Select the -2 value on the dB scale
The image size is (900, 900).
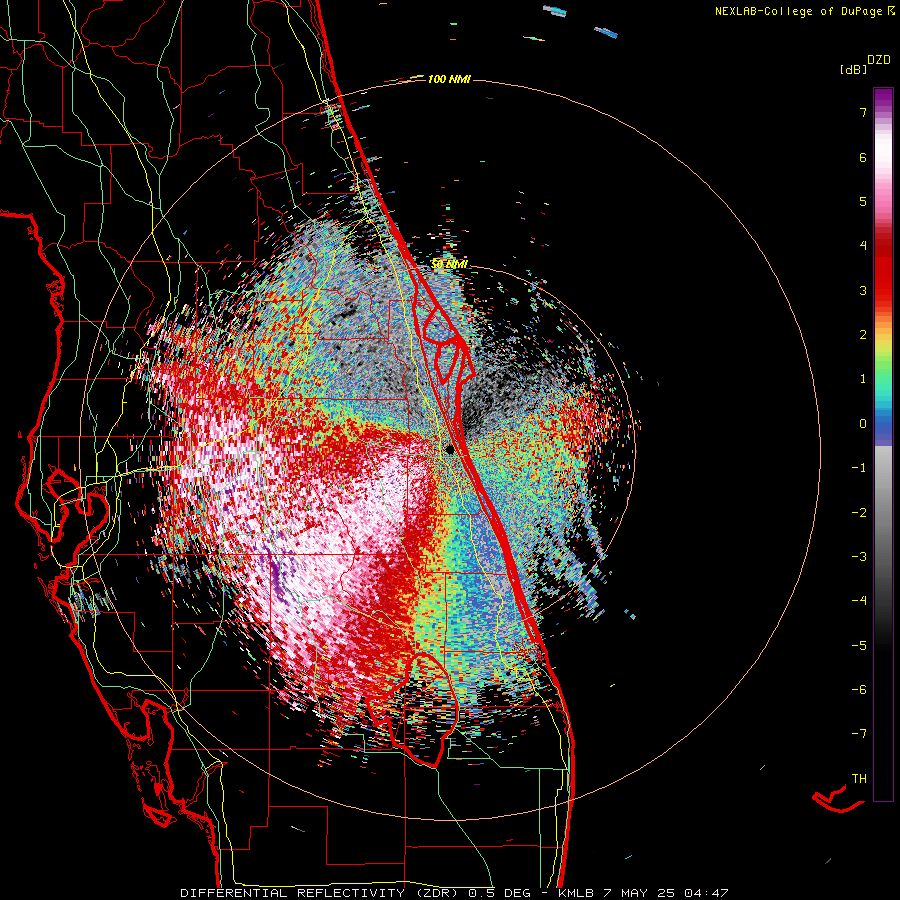tap(859, 512)
